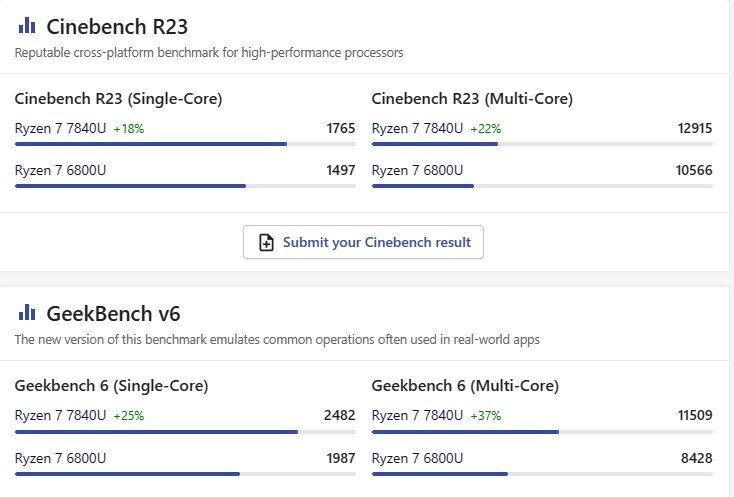734x497 pixels.
Task: Click the Geekbench 6 (Multi-Core) heading
Action: coord(465,386)
